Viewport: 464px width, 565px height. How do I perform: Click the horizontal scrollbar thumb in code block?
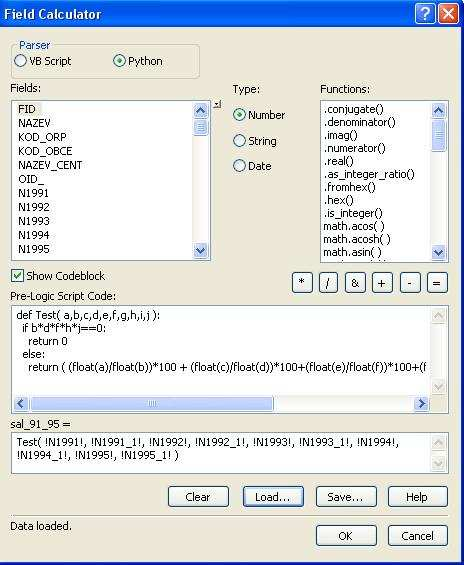tap(152, 403)
